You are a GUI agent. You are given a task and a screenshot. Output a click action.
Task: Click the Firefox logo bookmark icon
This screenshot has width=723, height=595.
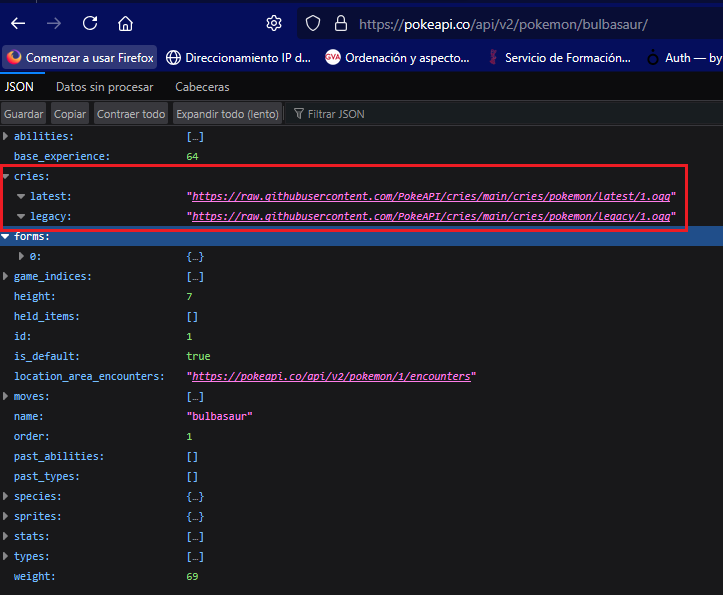(x=14, y=57)
